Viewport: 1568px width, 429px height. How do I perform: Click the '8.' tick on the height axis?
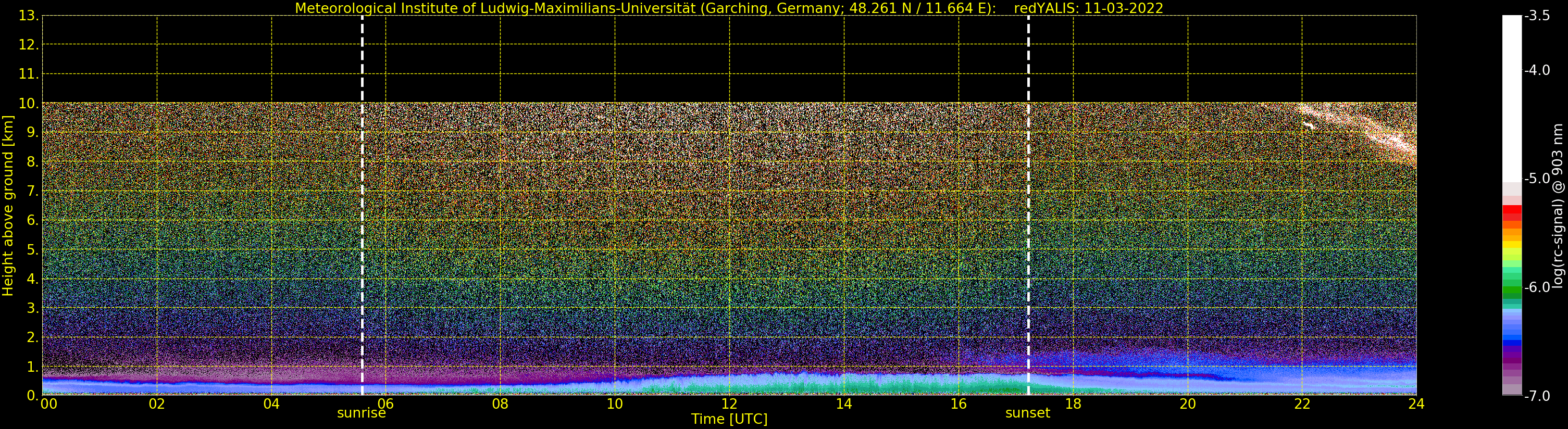point(32,162)
